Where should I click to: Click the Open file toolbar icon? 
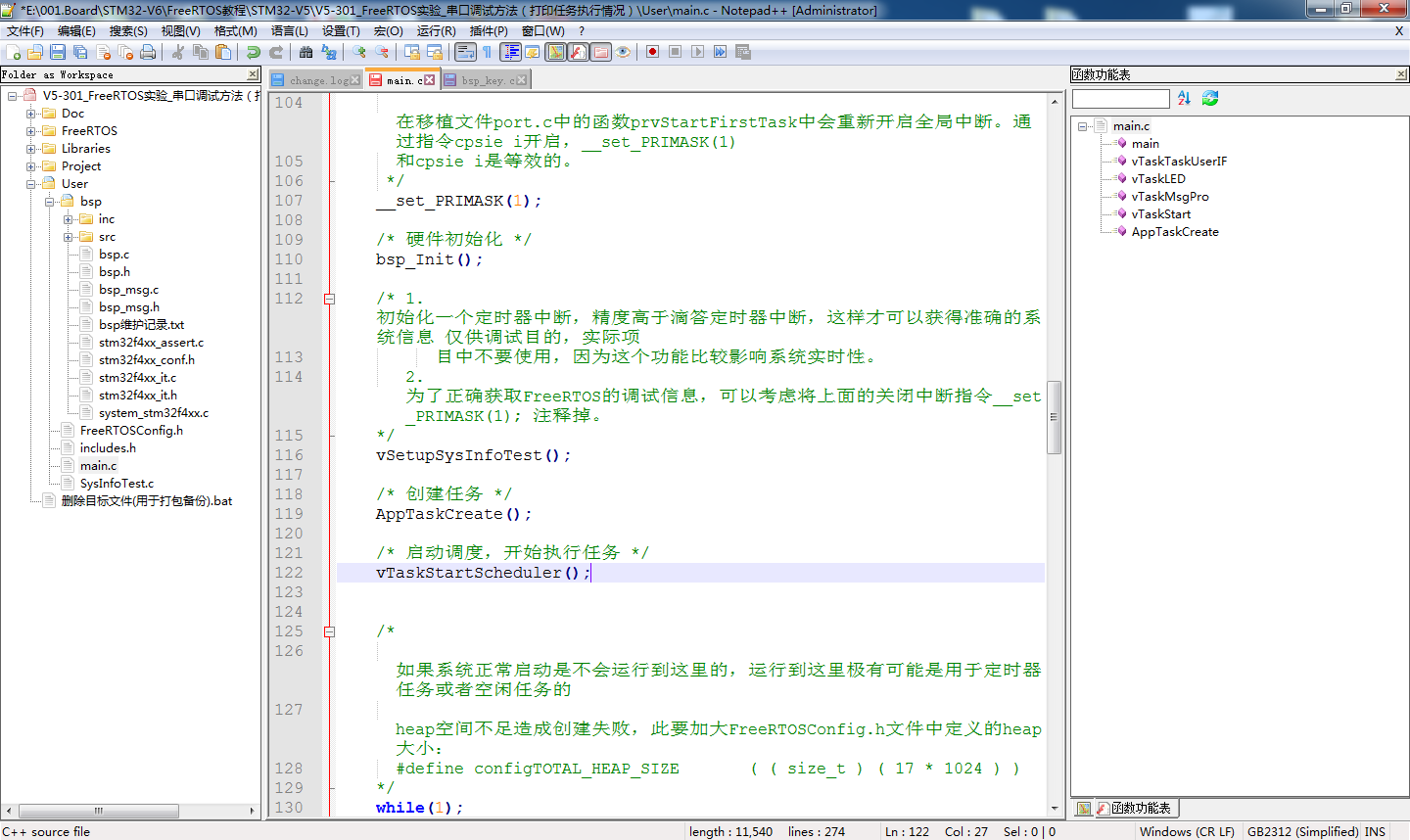pos(35,52)
